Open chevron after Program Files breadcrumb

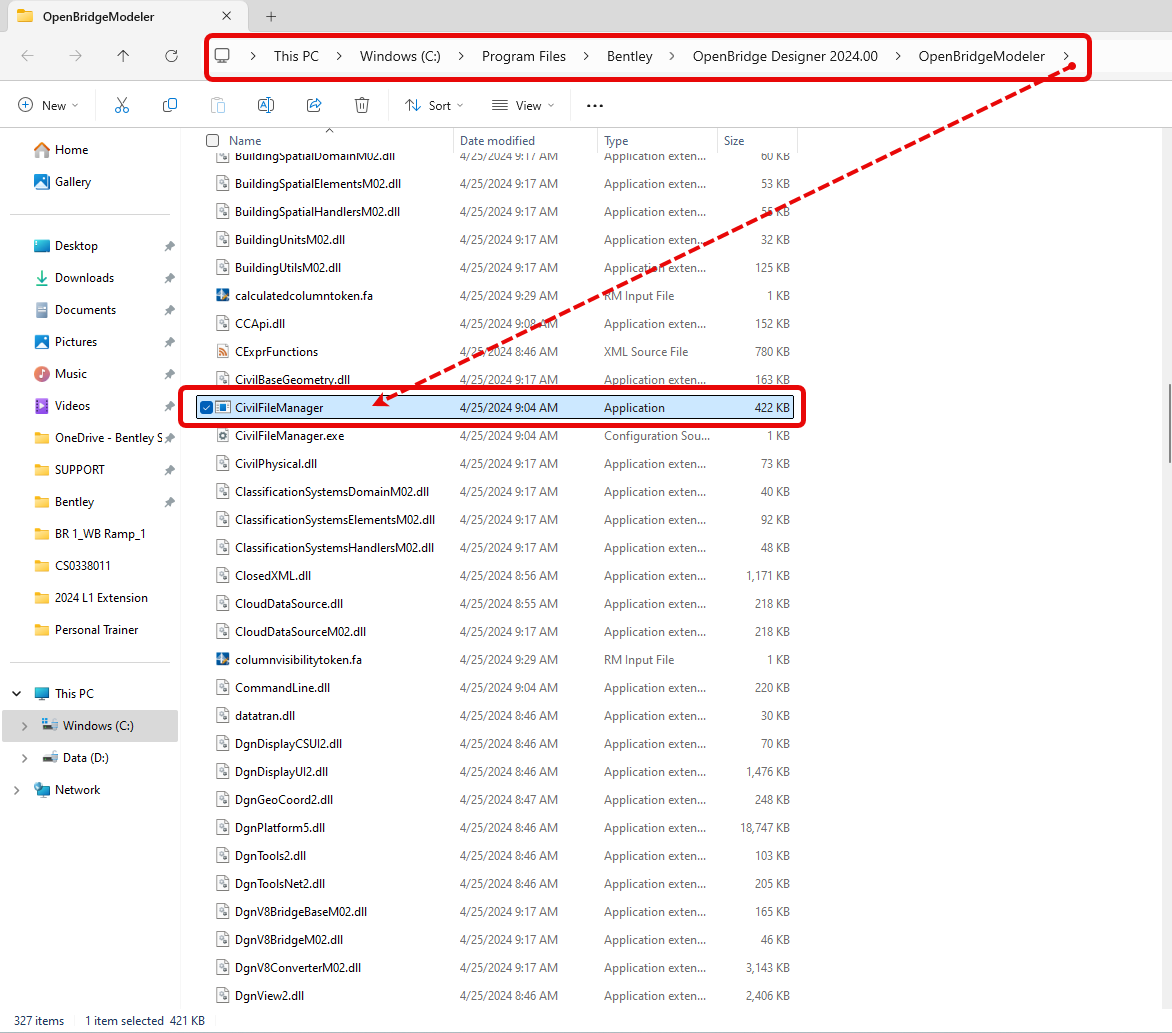(586, 56)
